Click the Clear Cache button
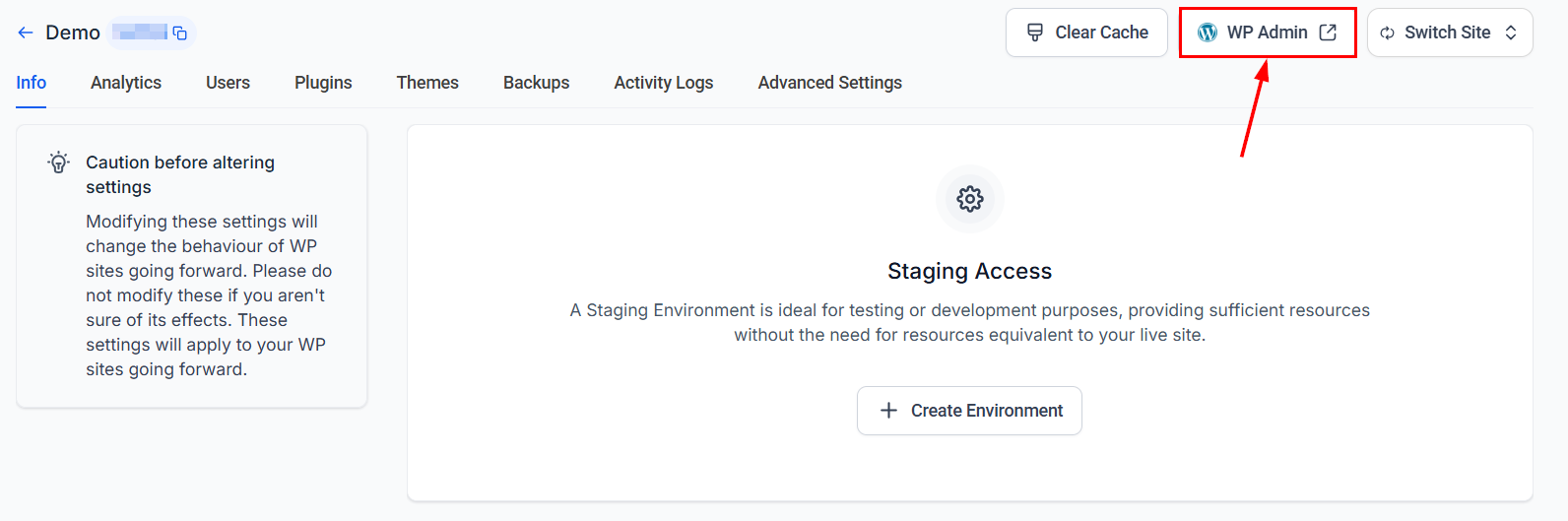 [x=1086, y=33]
